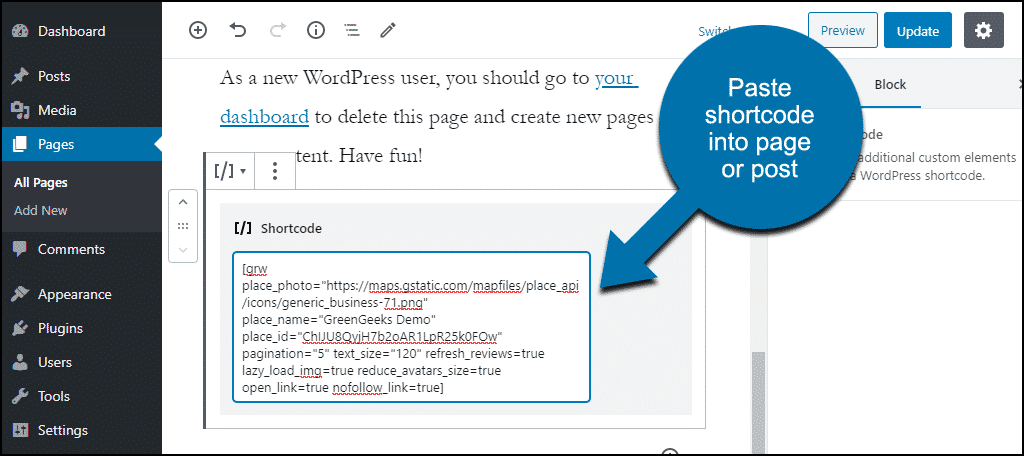Screen dimensions: 1024x456
Task: Click the Add block plus icon
Action: 198,30
